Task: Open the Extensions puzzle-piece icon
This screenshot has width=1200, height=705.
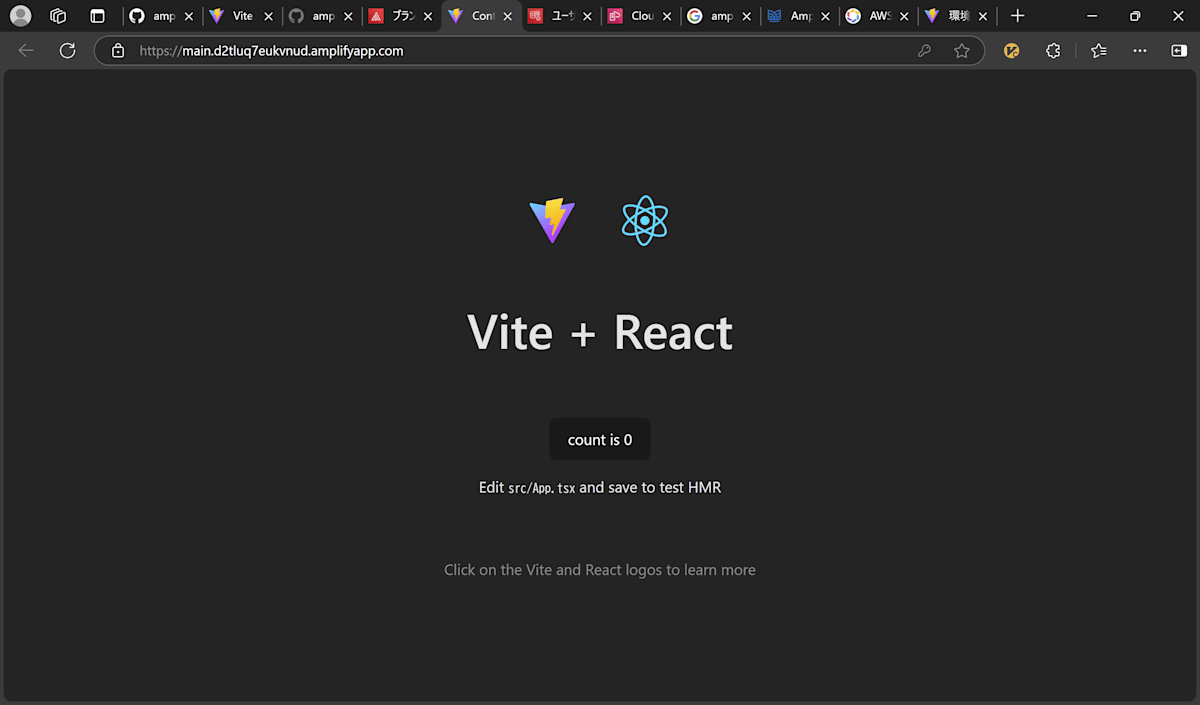Action: click(1053, 50)
